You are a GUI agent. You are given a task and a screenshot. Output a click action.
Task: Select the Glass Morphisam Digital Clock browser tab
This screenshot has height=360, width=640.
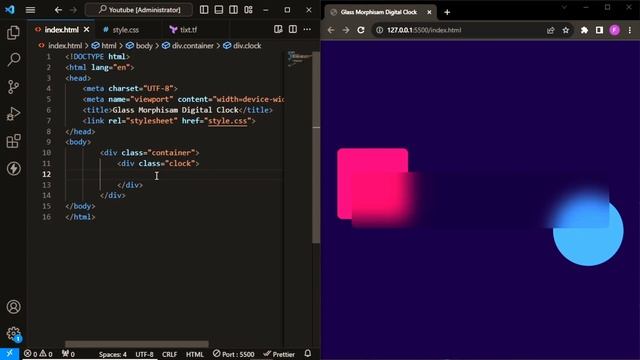click(379, 12)
